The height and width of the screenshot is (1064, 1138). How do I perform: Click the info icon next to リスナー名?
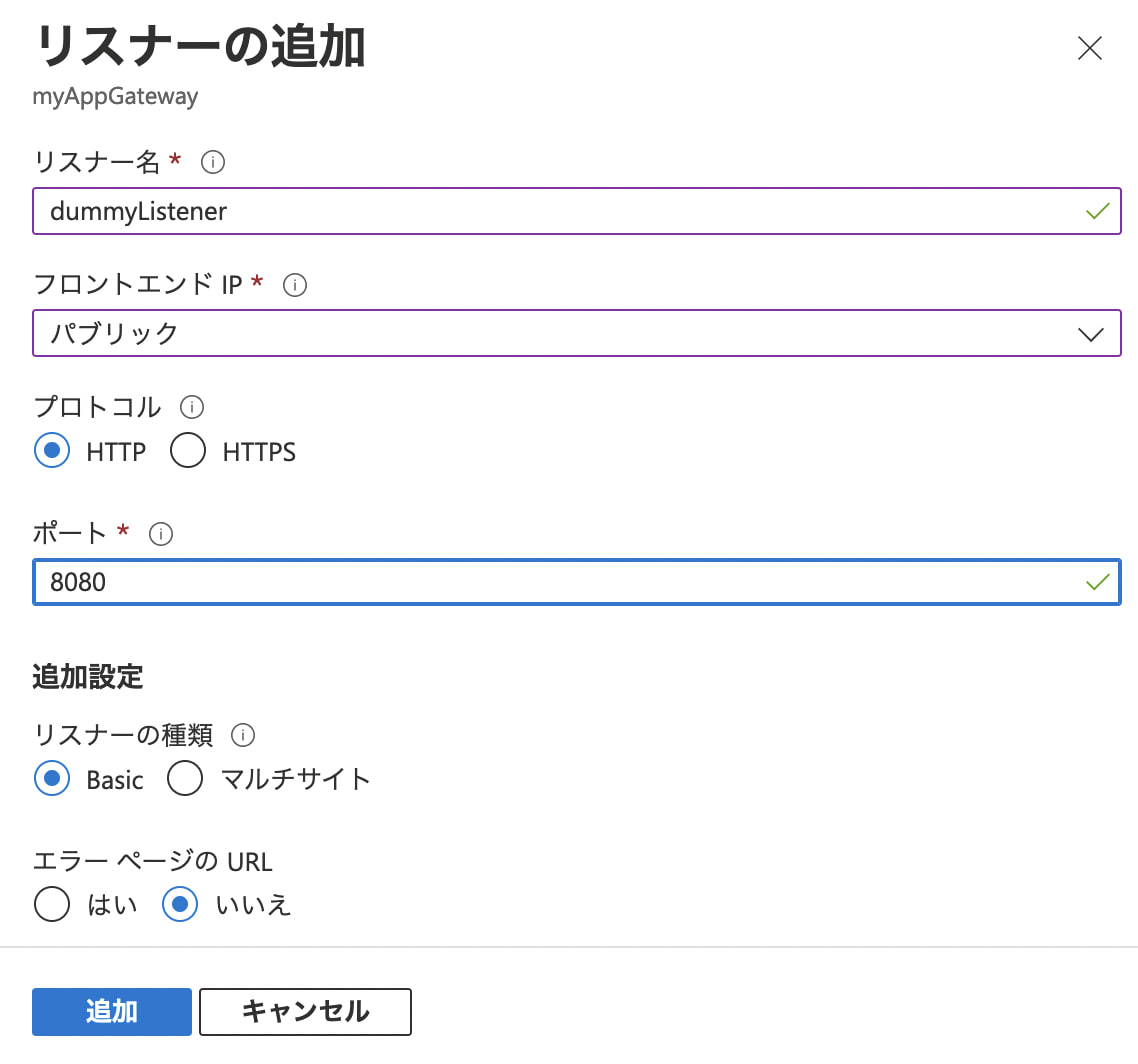(213, 162)
